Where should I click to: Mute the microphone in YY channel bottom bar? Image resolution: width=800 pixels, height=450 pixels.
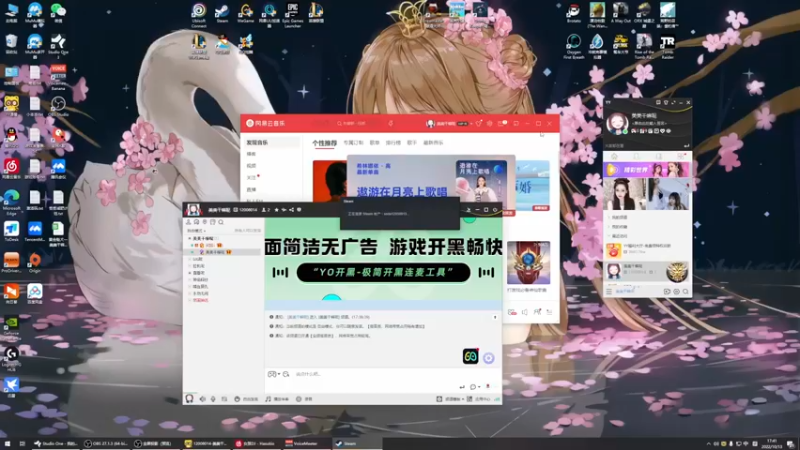[x=213, y=399]
